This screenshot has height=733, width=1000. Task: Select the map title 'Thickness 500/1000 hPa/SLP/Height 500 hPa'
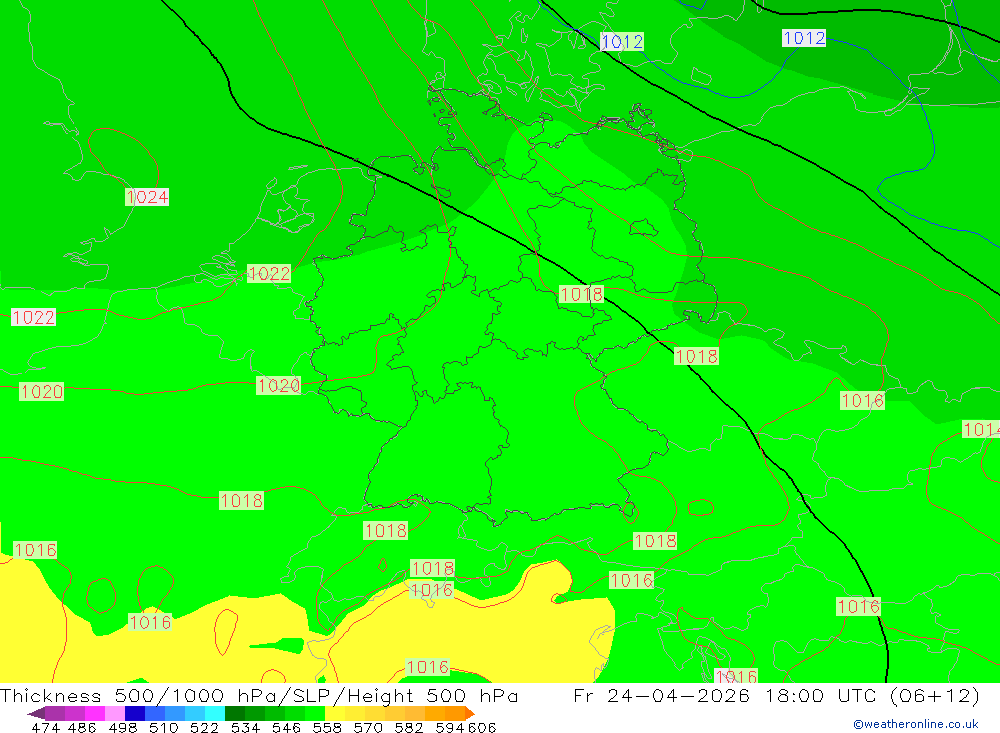259,695
